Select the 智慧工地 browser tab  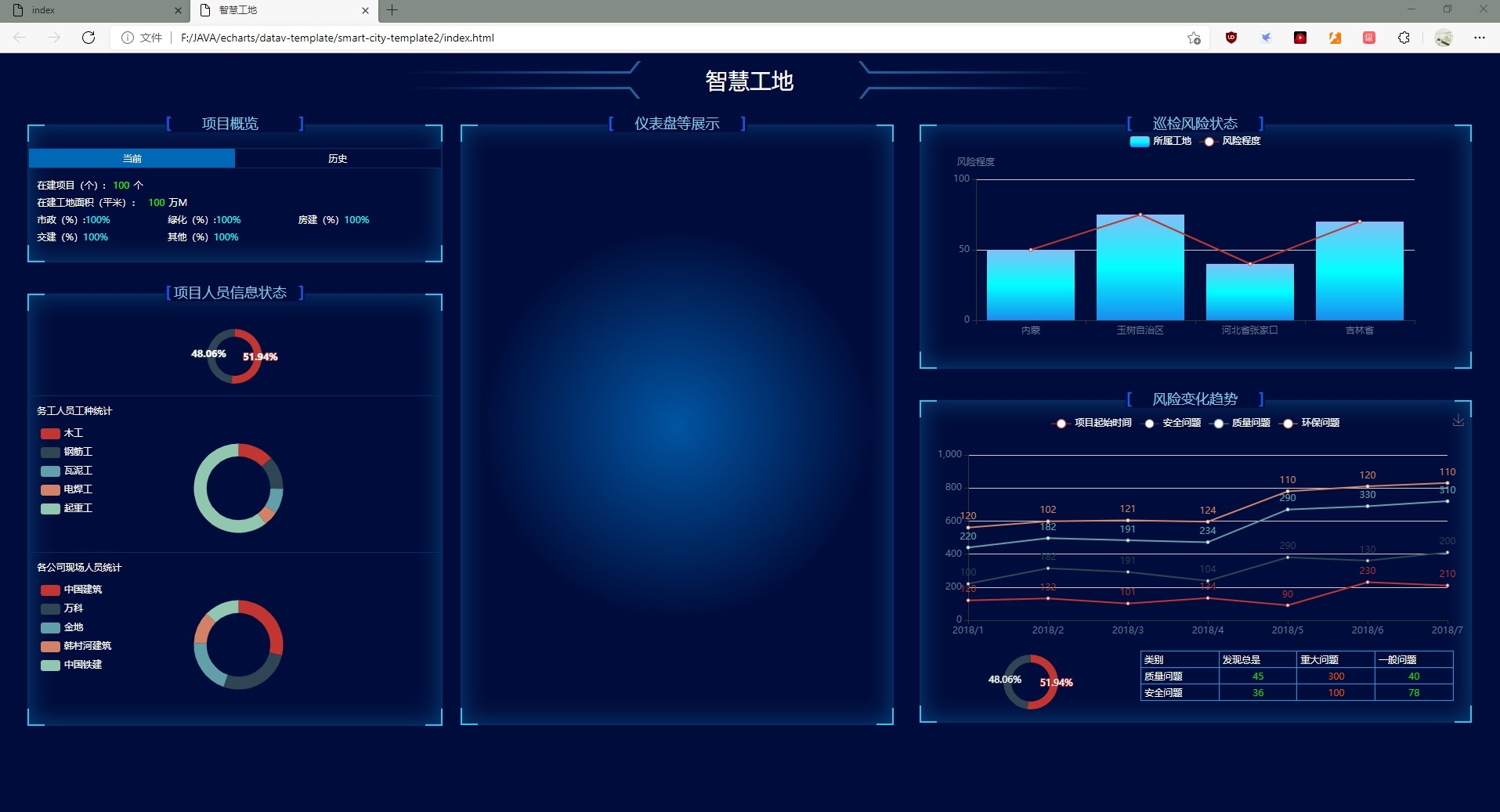(284, 10)
